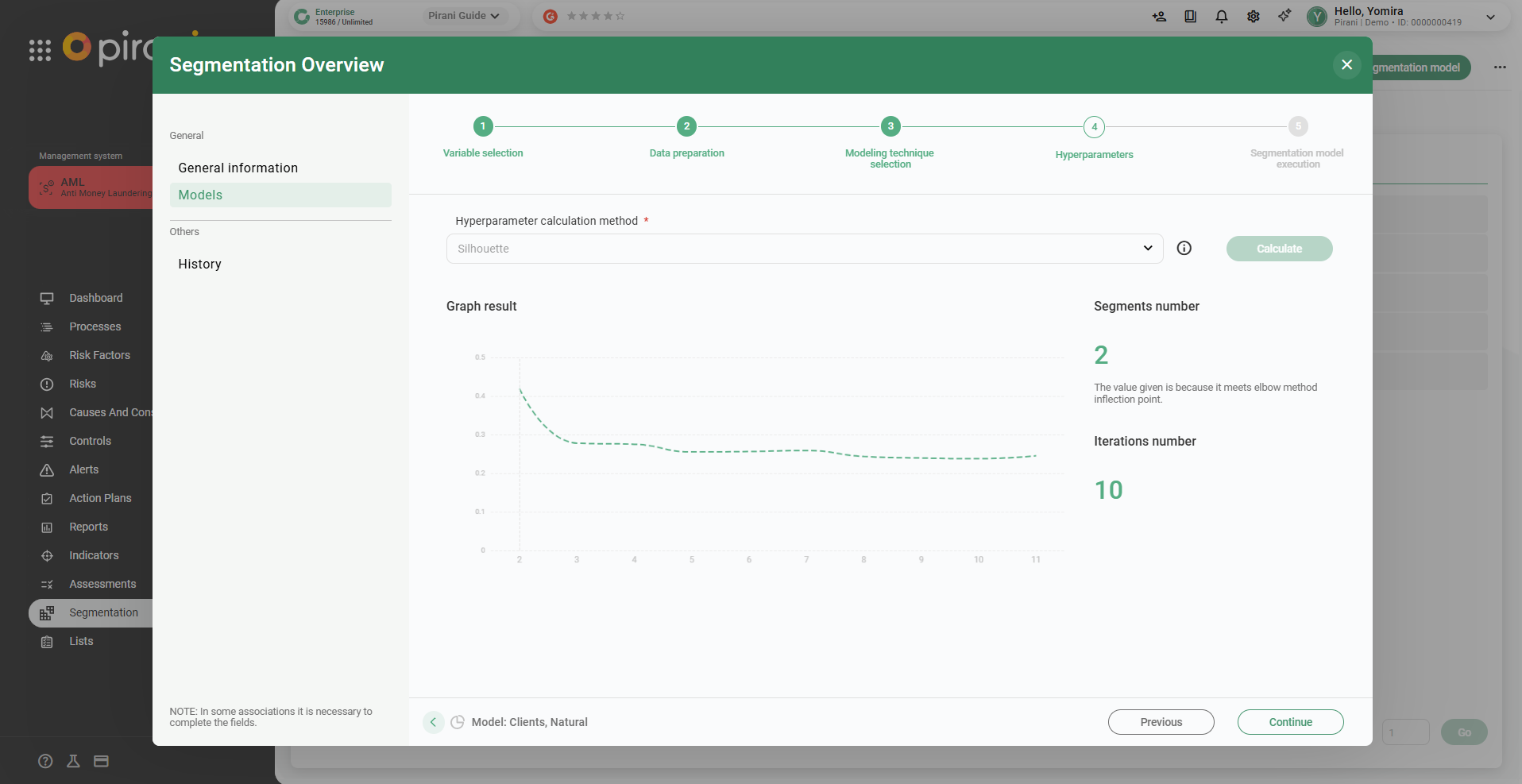Open Hyperparameter calculation method dropdown
Viewport: 1522px width, 784px height.
804,249
